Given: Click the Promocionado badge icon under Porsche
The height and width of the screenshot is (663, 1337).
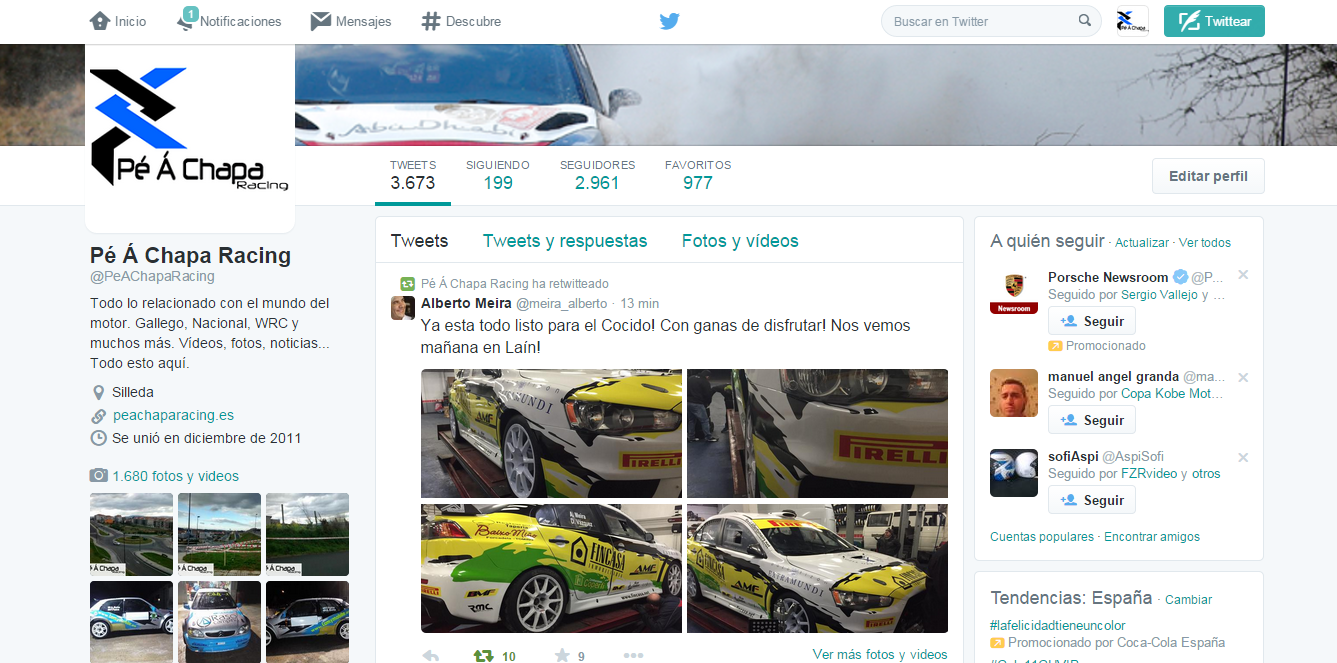Looking at the screenshot, I should click(1054, 346).
